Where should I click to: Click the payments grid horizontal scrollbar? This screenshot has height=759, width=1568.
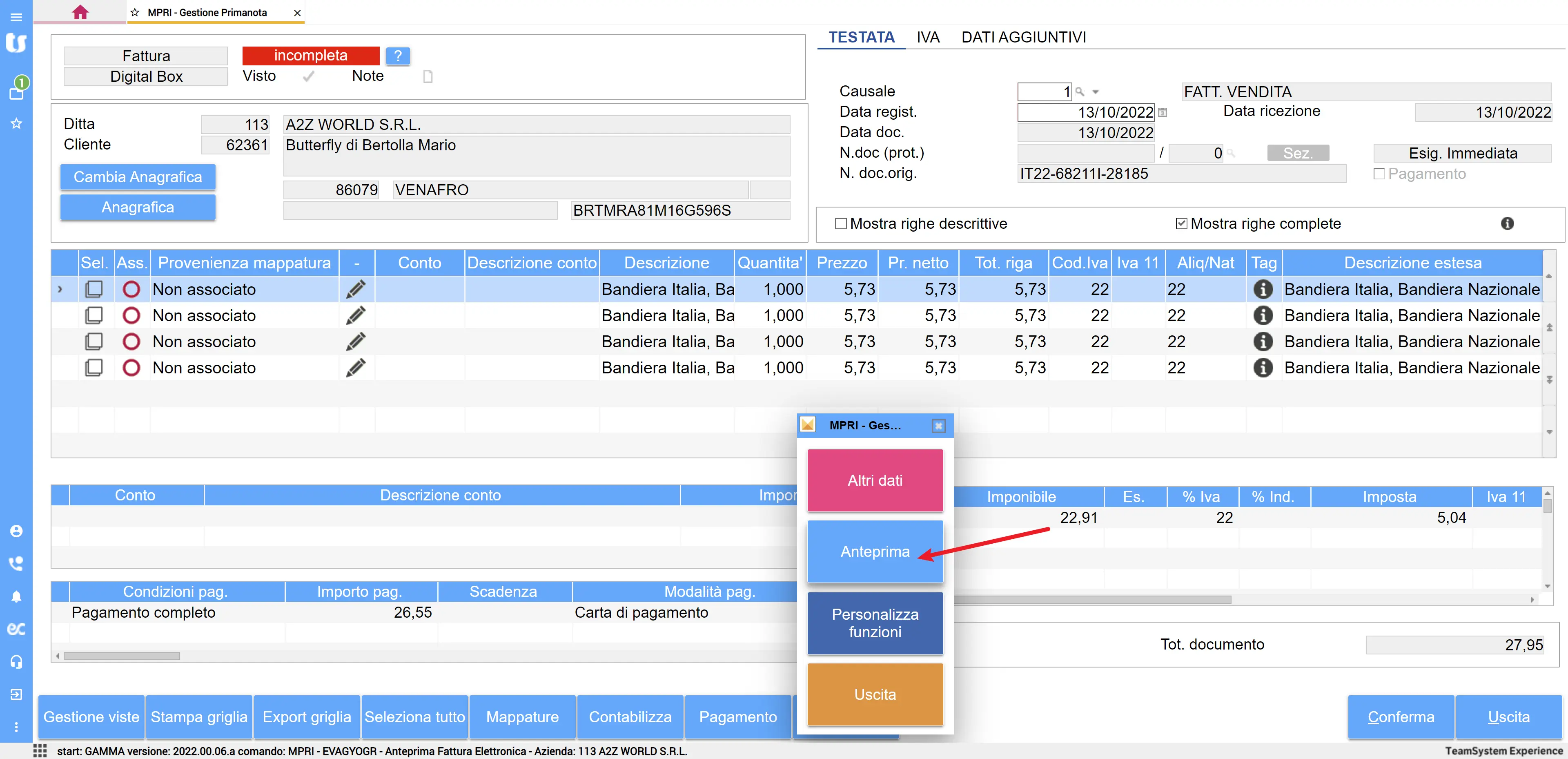(x=122, y=656)
